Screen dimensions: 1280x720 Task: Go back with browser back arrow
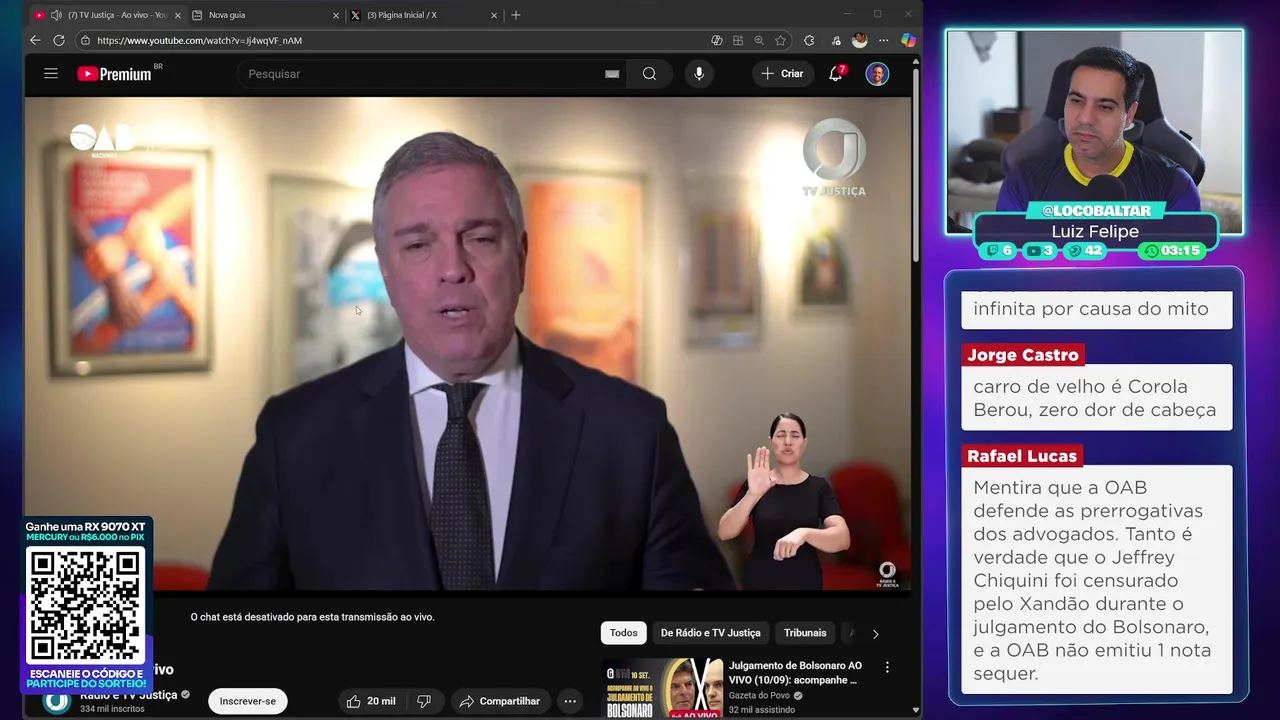tap(35, 40)
